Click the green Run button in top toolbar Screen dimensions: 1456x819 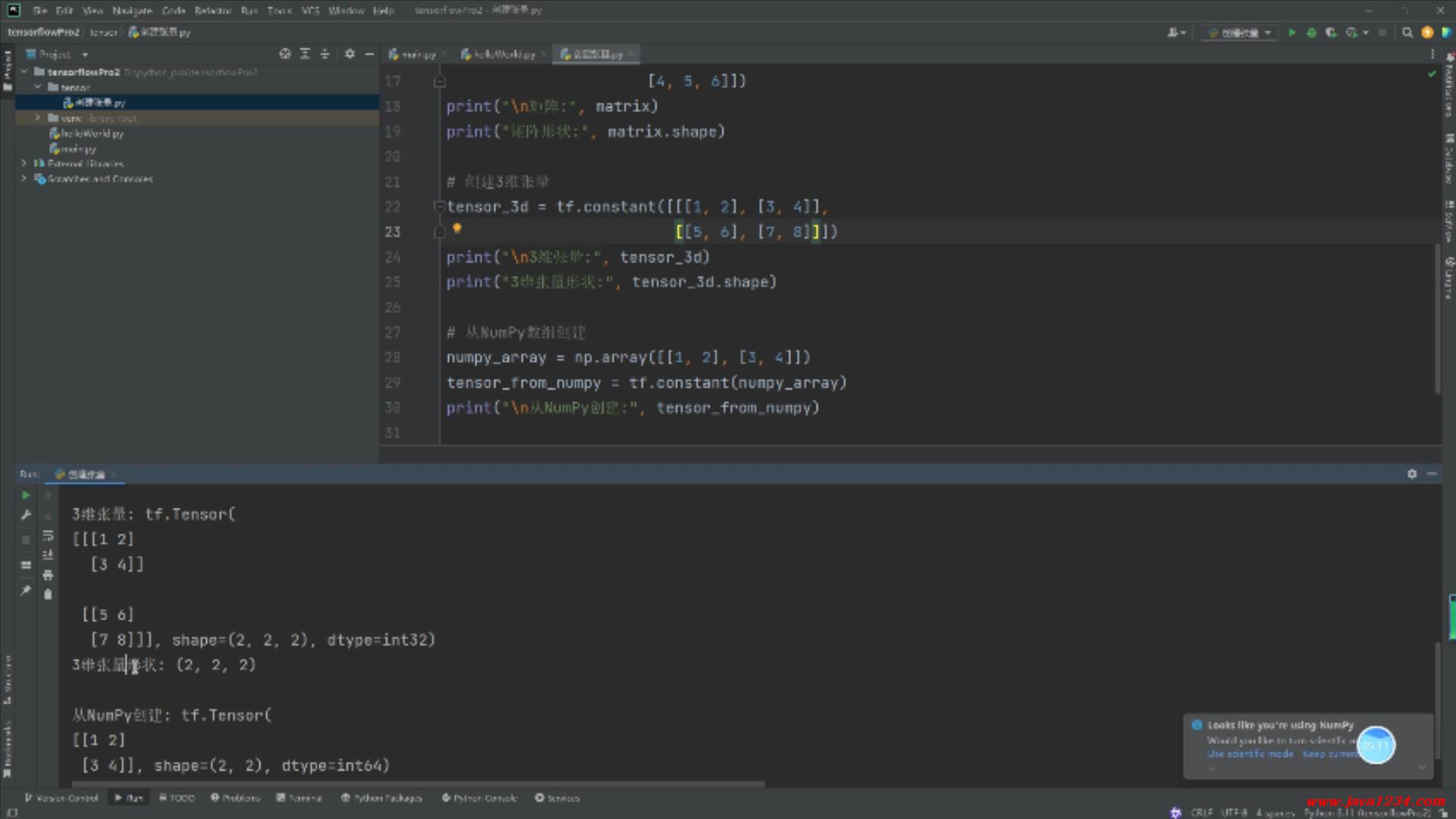[1292, 33]
